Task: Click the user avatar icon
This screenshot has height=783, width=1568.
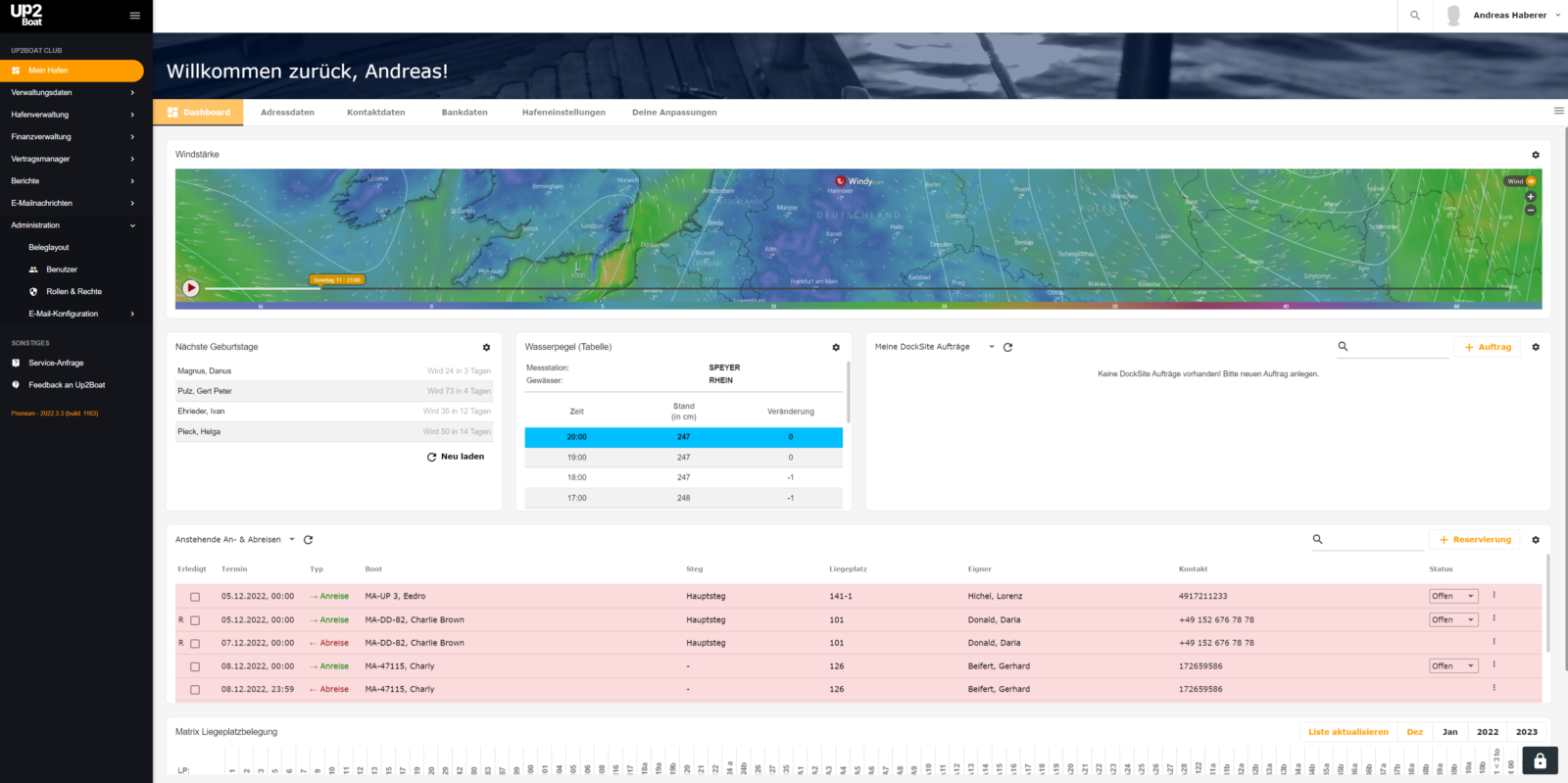Action: point(1453,16)
